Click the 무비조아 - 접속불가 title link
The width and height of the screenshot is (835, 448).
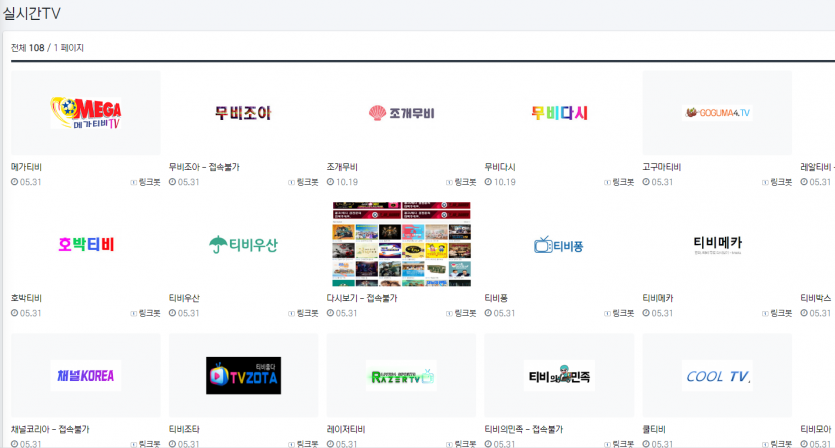click(x=204, y=167)
